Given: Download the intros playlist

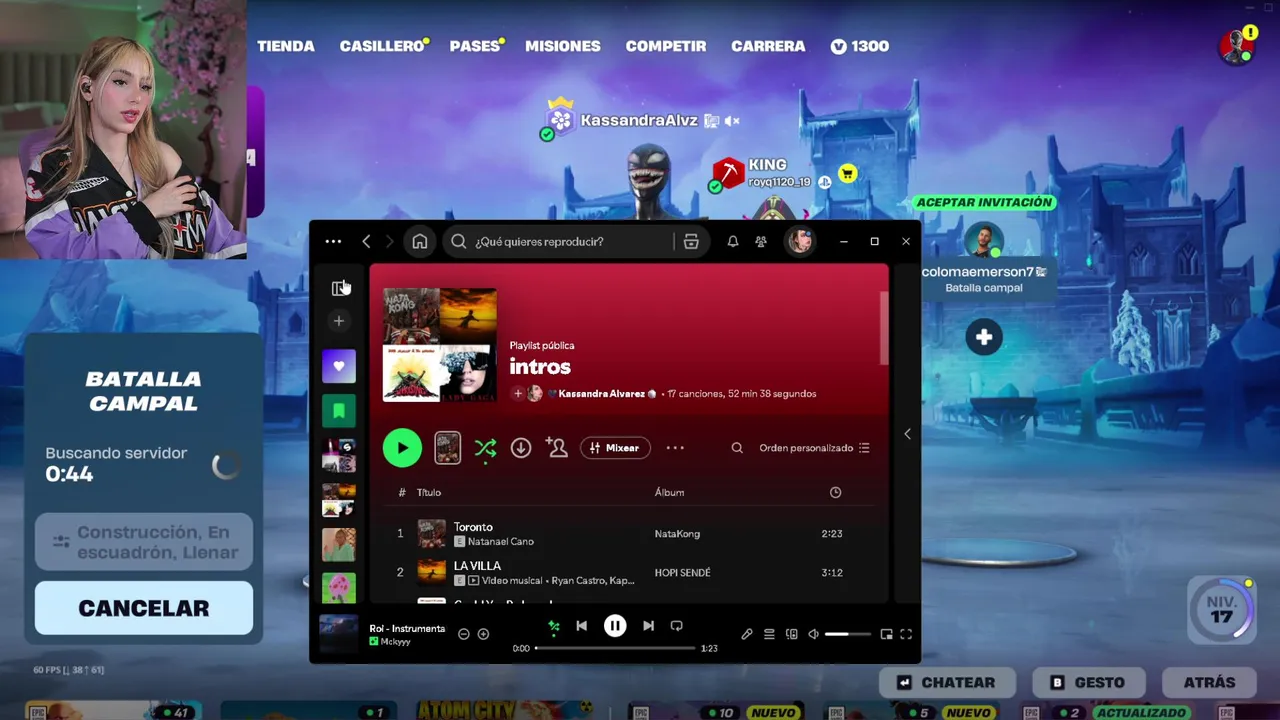Looking at the screenshot, I should [521, 448].
